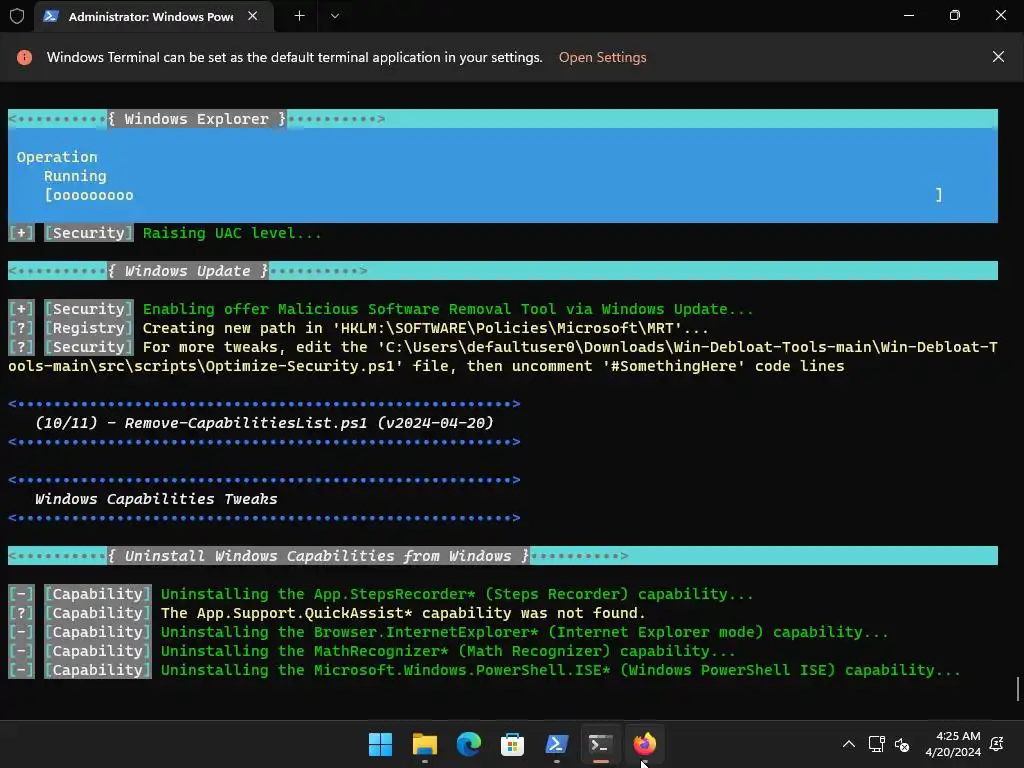The width and height of the screenshot is (1024, 768).
Task: Launch Microsoft Edge from the taskbar
Action: (468, 744)
